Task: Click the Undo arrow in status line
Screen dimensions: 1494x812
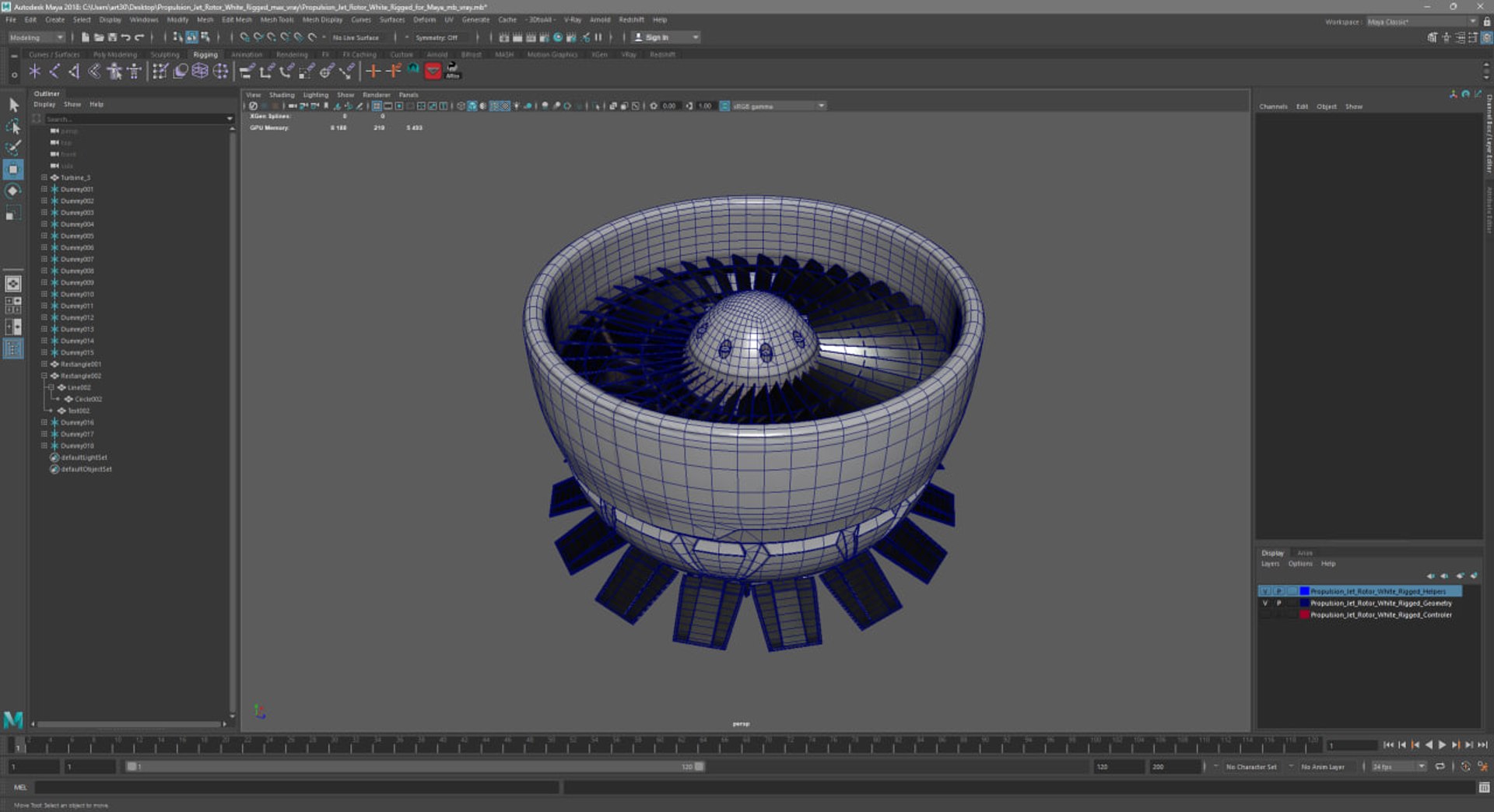Action: (126, 37)
